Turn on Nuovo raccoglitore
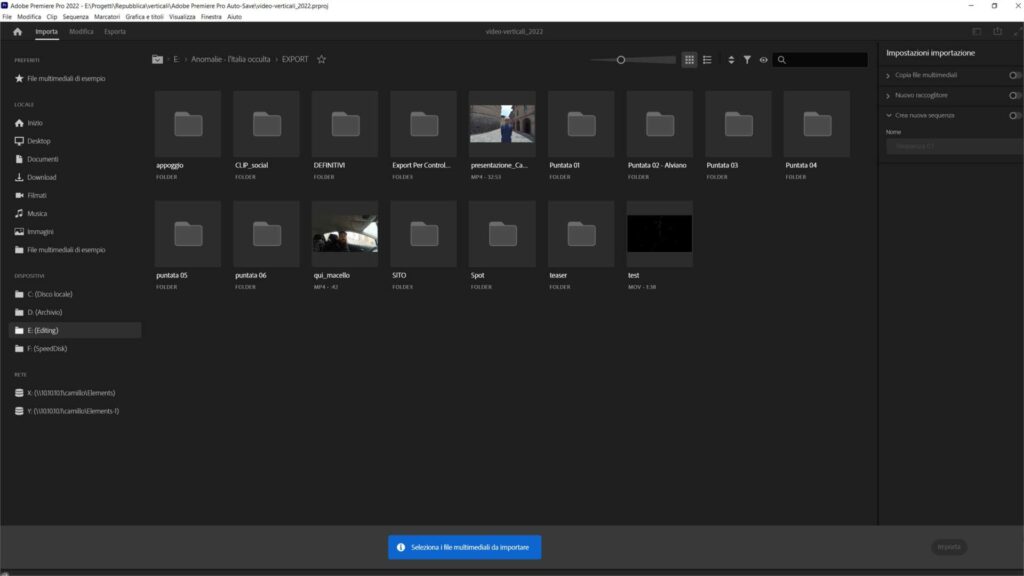Screen dimensions: 1024x576 coord(1013,95)
